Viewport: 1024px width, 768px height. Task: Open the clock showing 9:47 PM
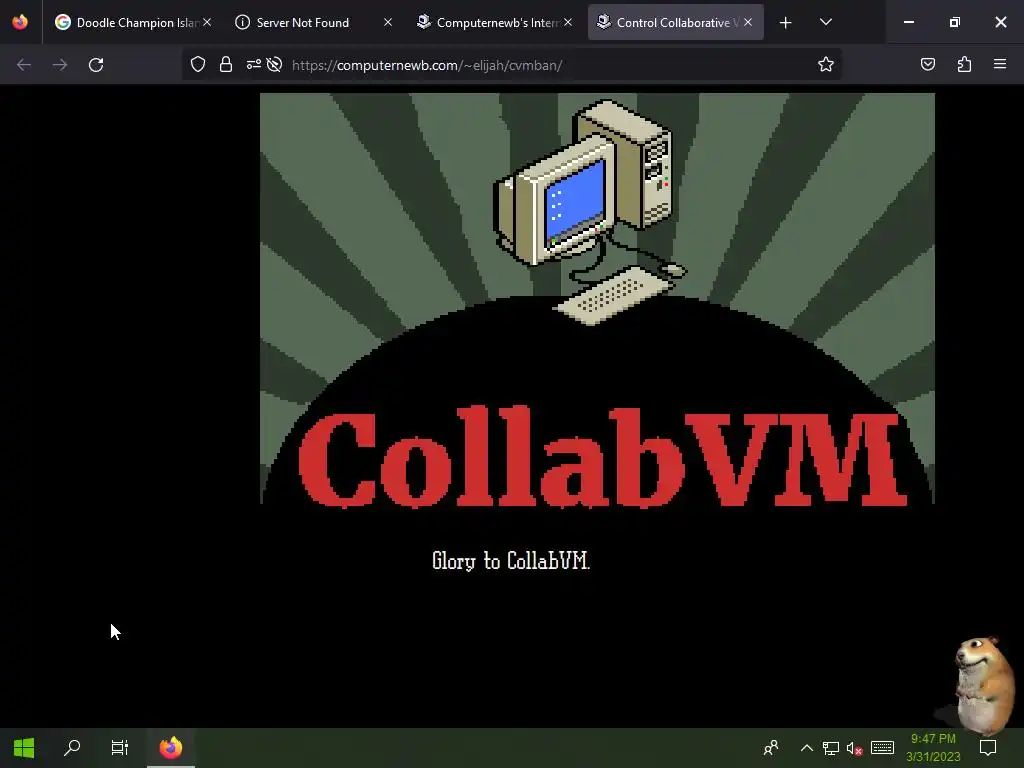(x=933, y=748)
